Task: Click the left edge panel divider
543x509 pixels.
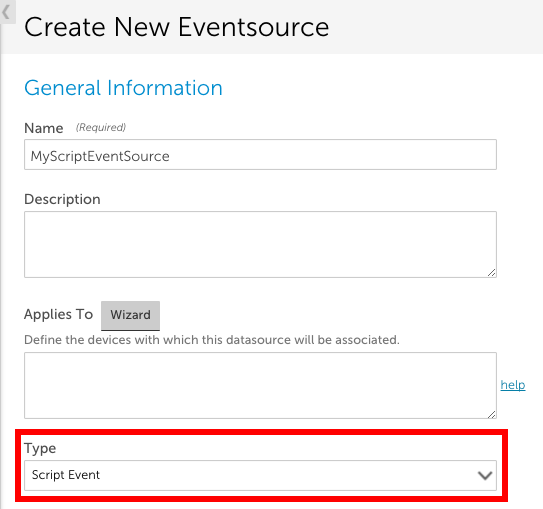Action: pos(1,277)
